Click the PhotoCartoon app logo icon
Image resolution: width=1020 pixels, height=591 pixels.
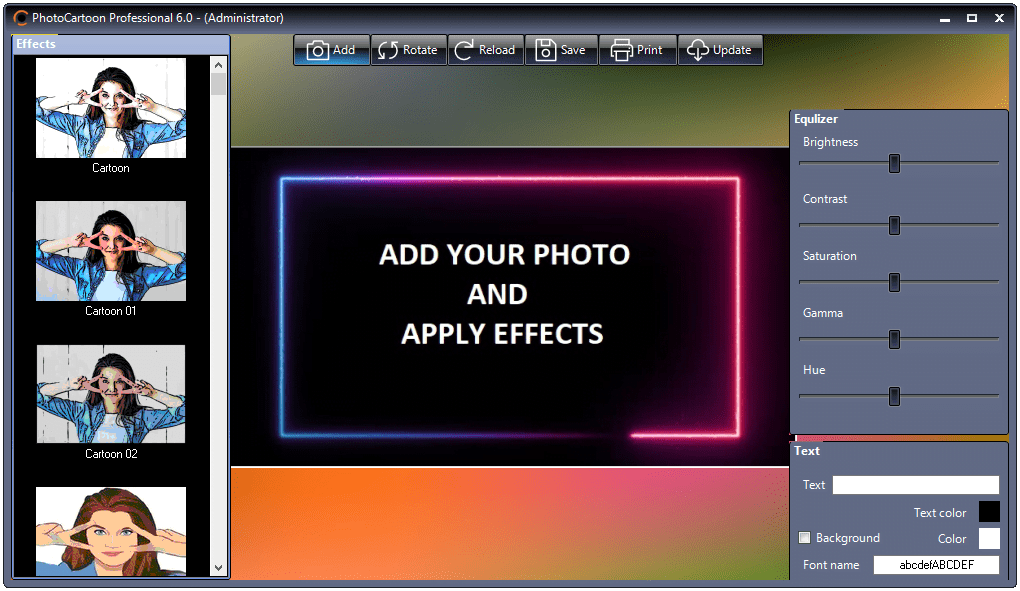(x=21, y=18)
